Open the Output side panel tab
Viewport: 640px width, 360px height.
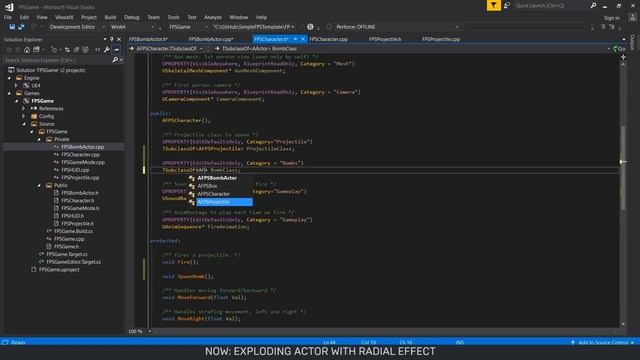(x=633, y=42)
